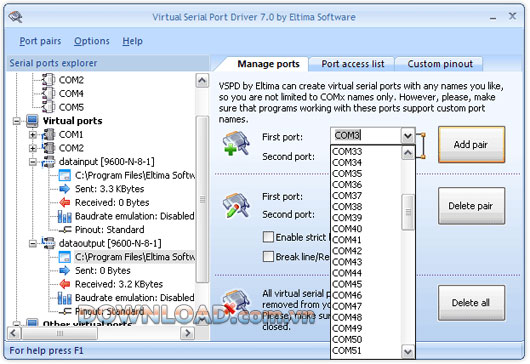Collapse the dataoutput node
This screenshot has height=364, width=530.
pos(33,243)
